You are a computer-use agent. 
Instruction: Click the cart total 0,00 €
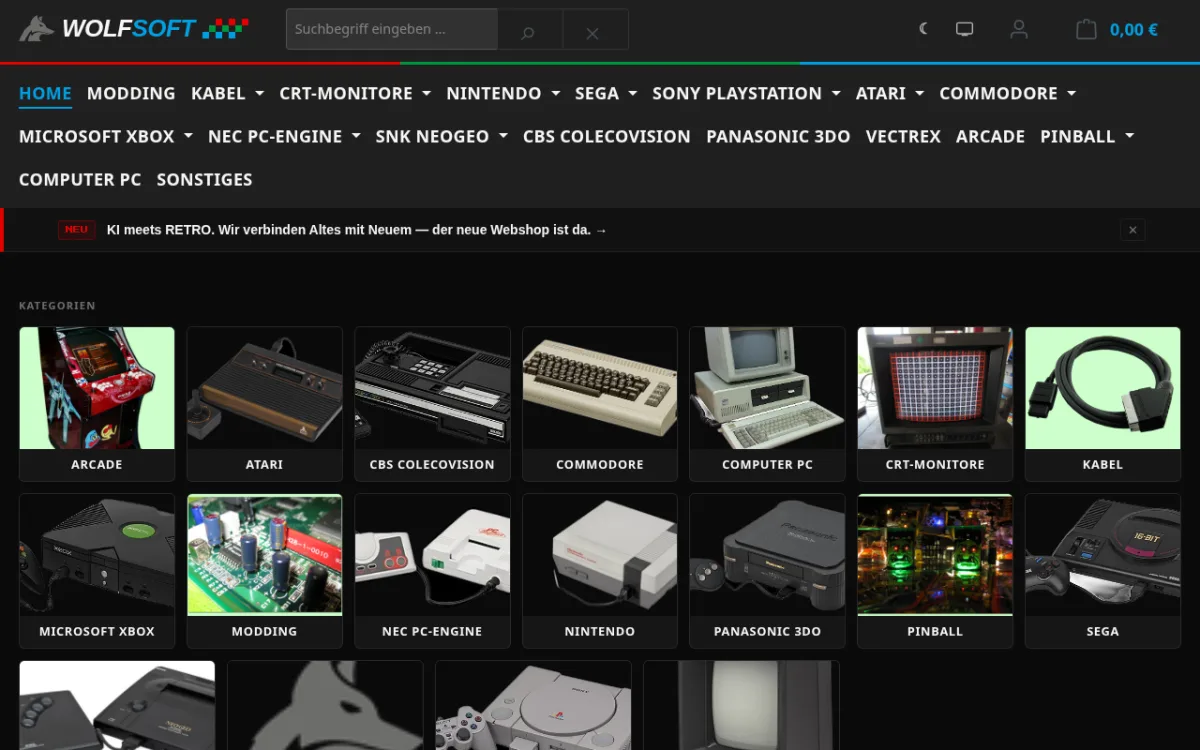pyautogui.click(x=1134, y=30)
